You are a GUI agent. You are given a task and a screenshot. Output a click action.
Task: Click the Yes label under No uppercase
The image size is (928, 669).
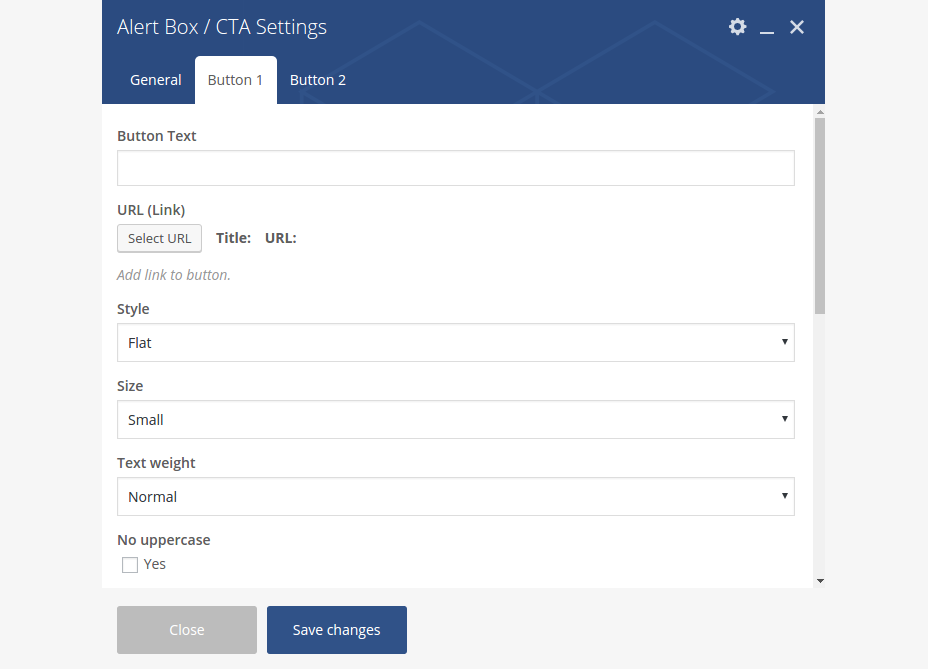point(155,564)
